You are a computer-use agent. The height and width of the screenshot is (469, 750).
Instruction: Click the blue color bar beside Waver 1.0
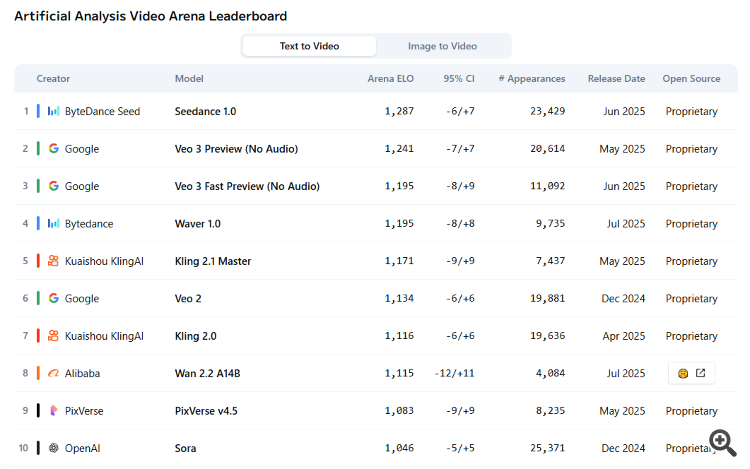[x=38, y=223]
